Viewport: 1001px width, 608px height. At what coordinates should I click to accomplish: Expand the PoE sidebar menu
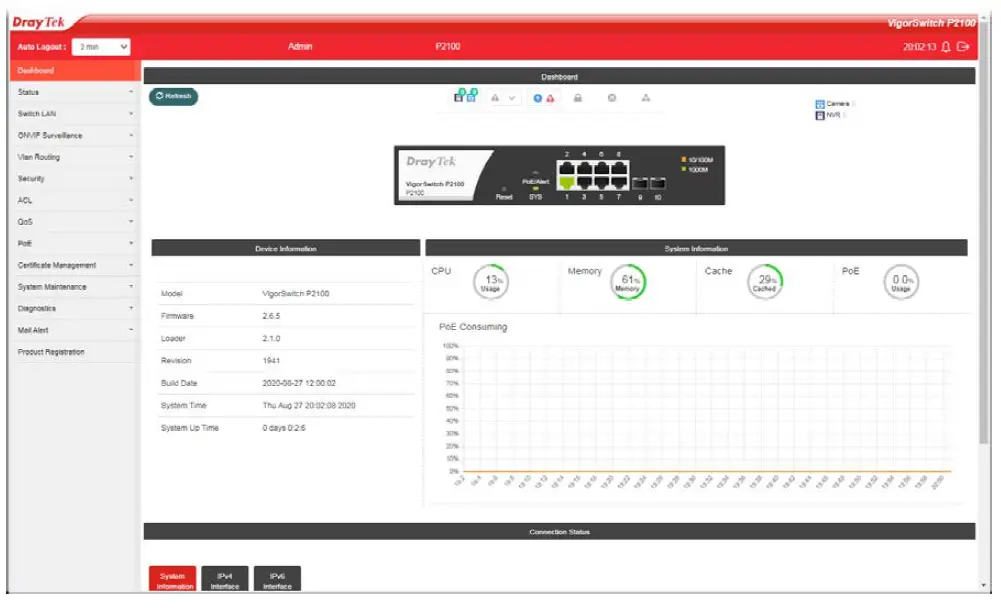pyautogui.click(x=75, y=244)
